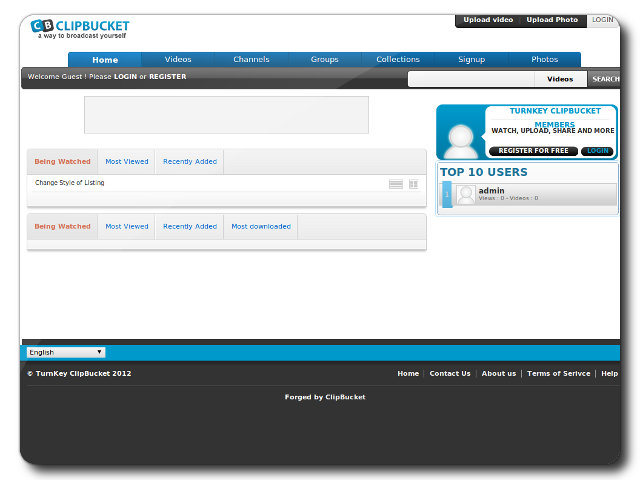
Task: Switch listing to grid view style
Action: (x=414, y=184)
